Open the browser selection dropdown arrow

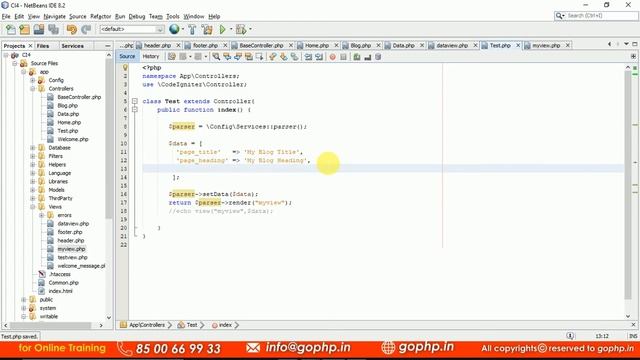182,29
